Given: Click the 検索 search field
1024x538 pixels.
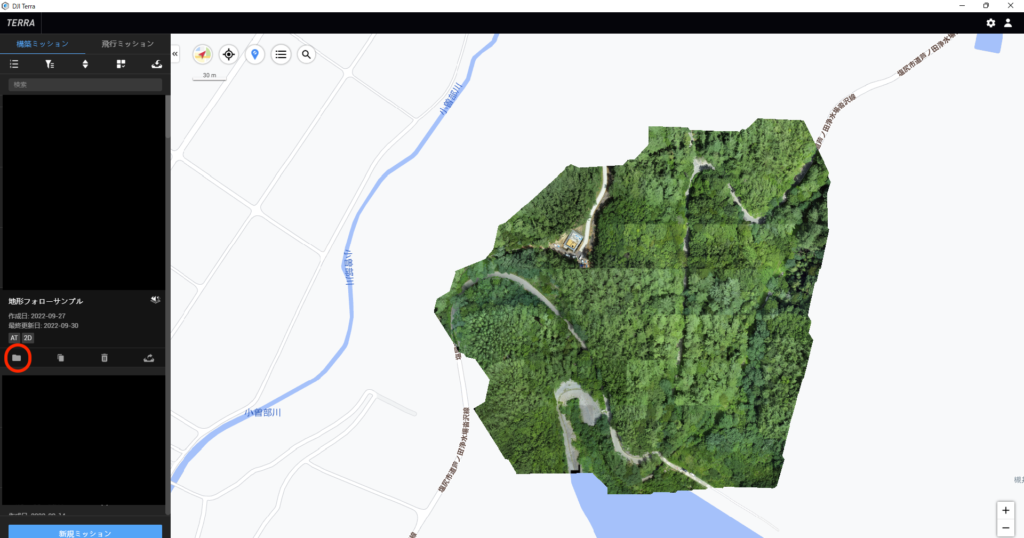Looking at the screenshot, I should 85,85.
